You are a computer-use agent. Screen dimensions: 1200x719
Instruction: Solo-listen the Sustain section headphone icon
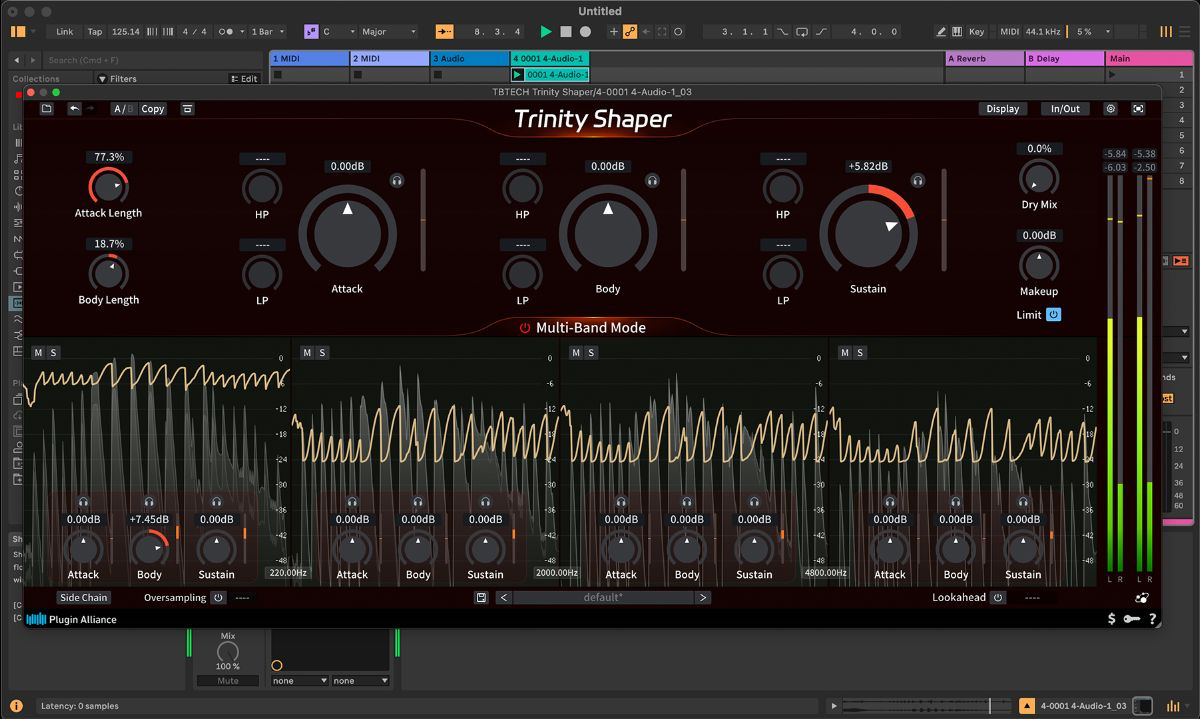tap(917, 181)
